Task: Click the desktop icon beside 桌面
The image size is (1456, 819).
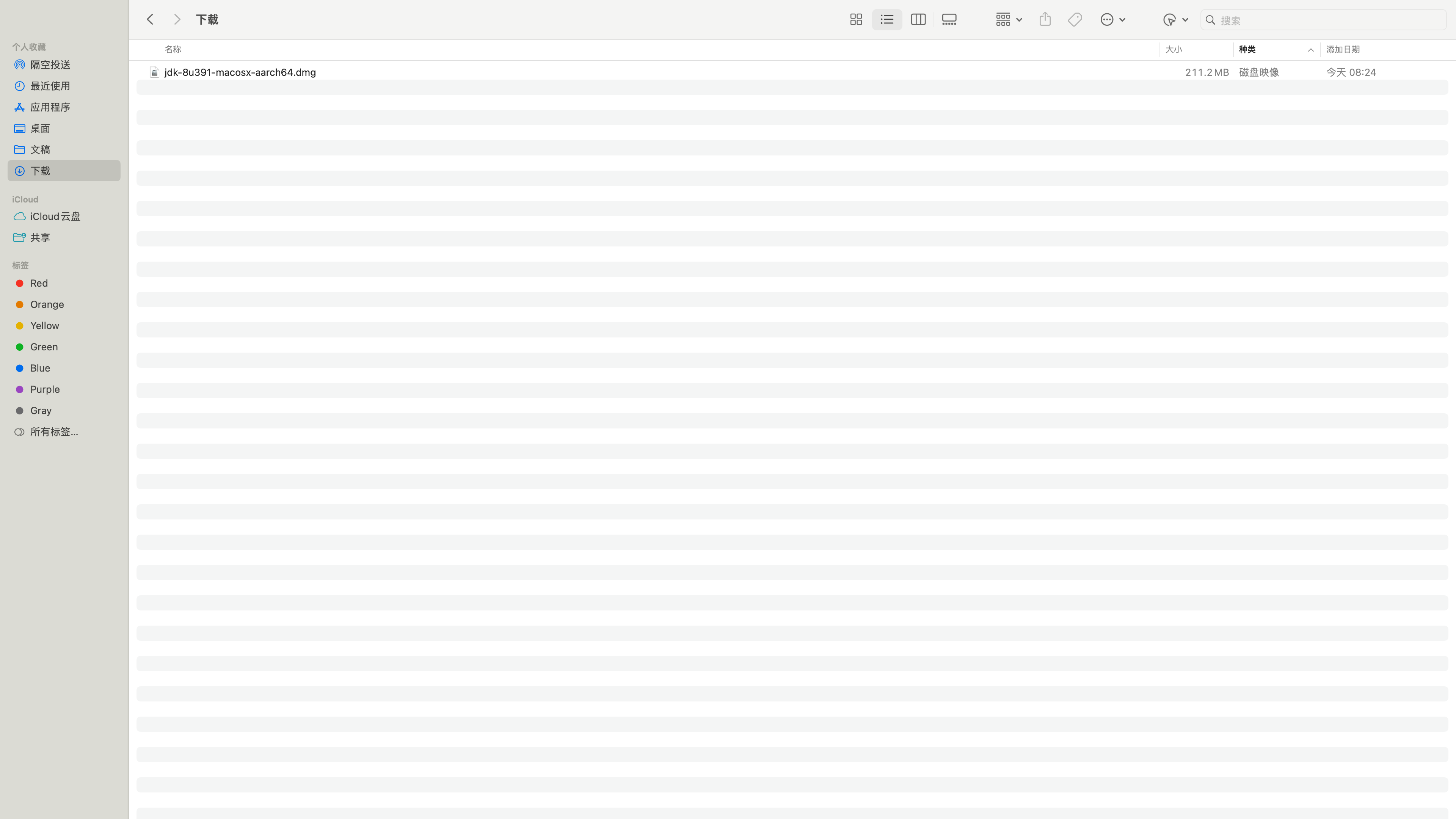Action: (x=19, y=129)
